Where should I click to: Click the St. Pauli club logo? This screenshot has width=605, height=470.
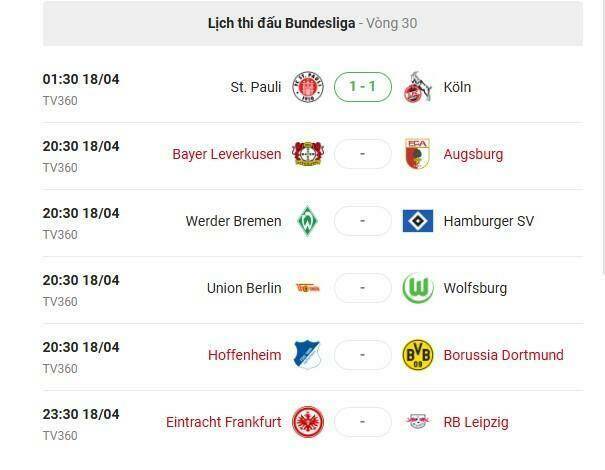[307, 87]
